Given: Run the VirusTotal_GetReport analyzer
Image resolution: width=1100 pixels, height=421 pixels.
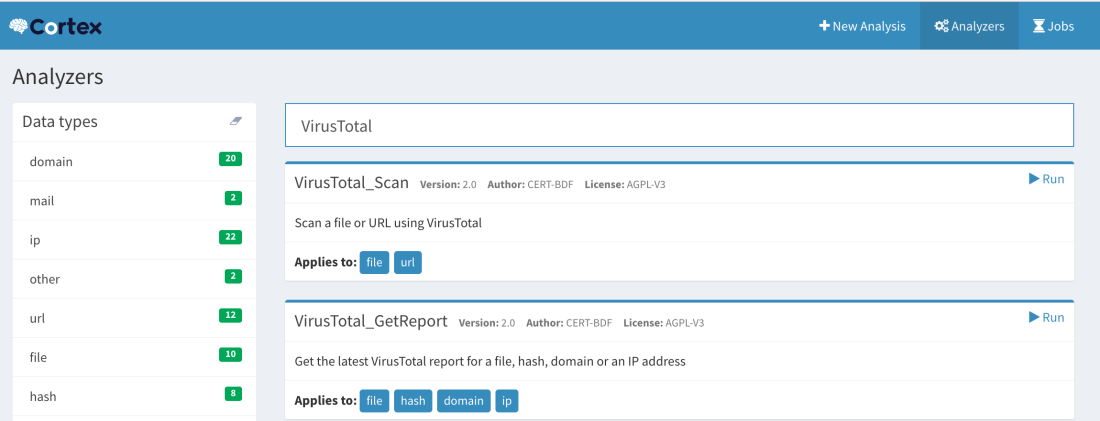Looking at the screenshot, I should (x=1046, y=317).
